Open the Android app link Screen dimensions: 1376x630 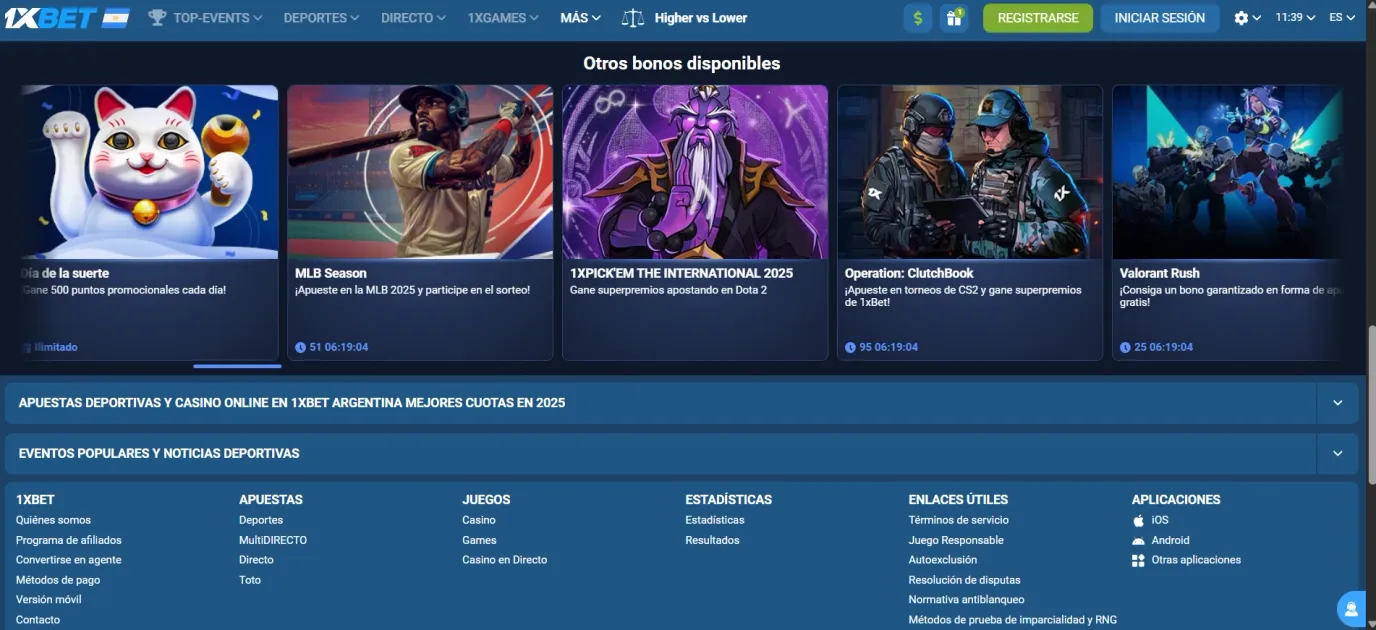tap(1171, 540)
